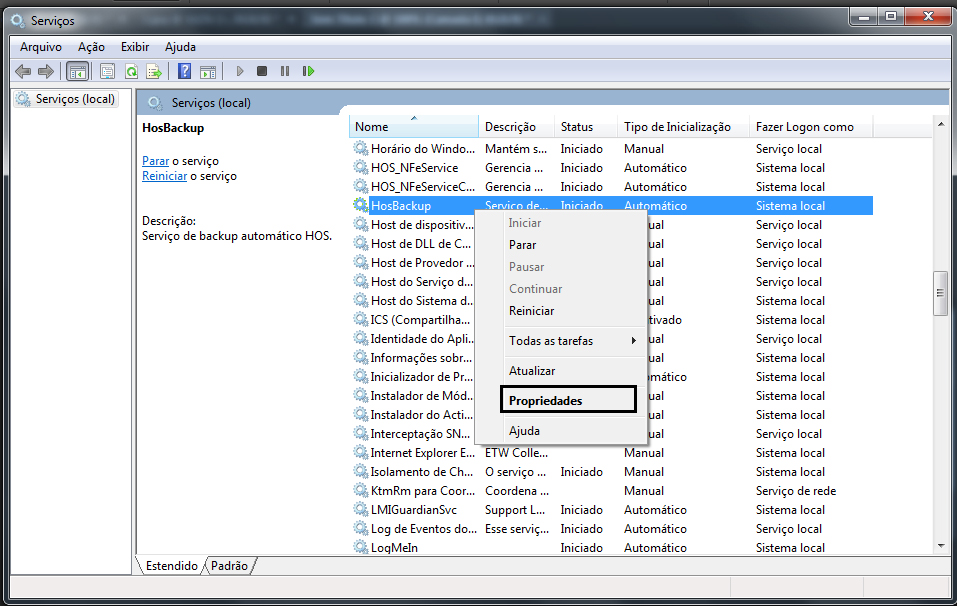The width and height of the screenshot is (957, 606).
Task: Click the Pause service toolbar icon
Action: pyautogui.click(x=285, y=71)
